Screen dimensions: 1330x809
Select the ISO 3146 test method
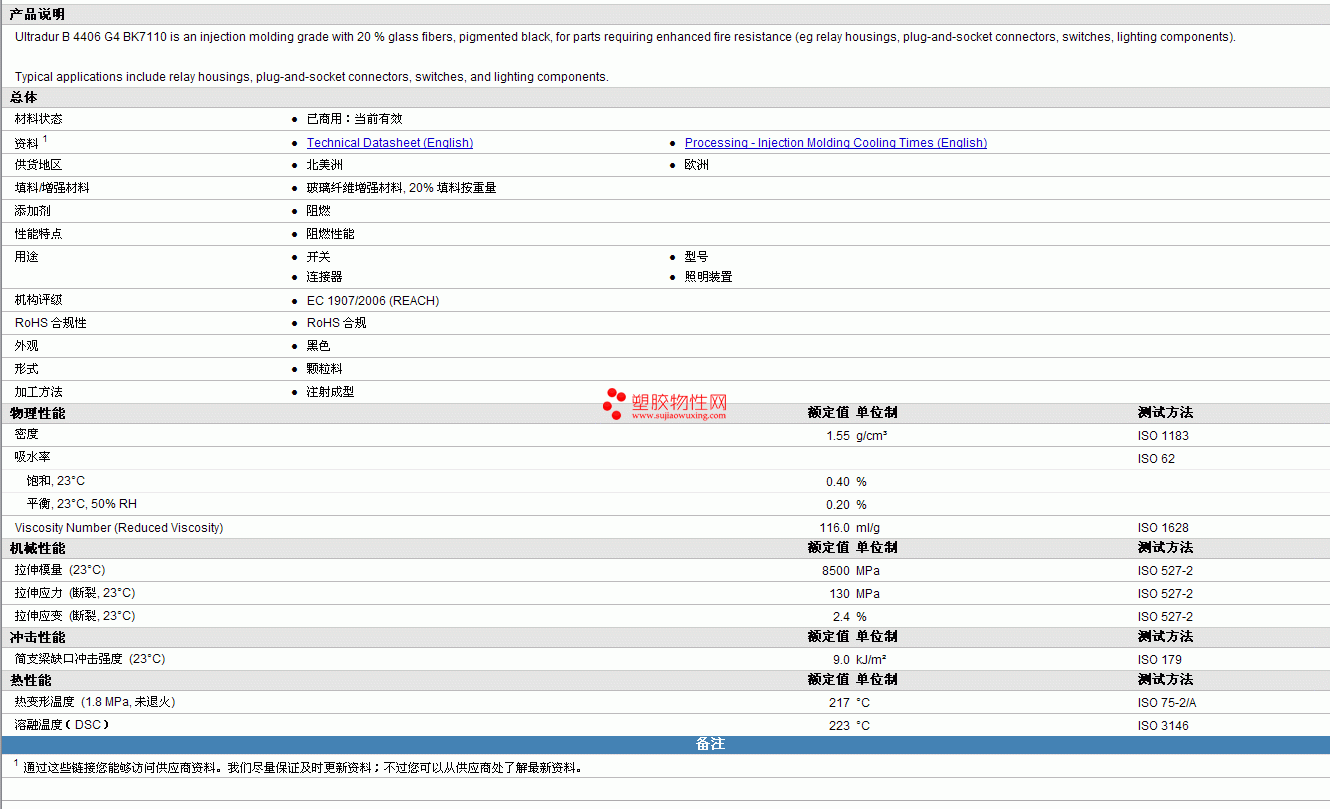tap(1163, 726)
